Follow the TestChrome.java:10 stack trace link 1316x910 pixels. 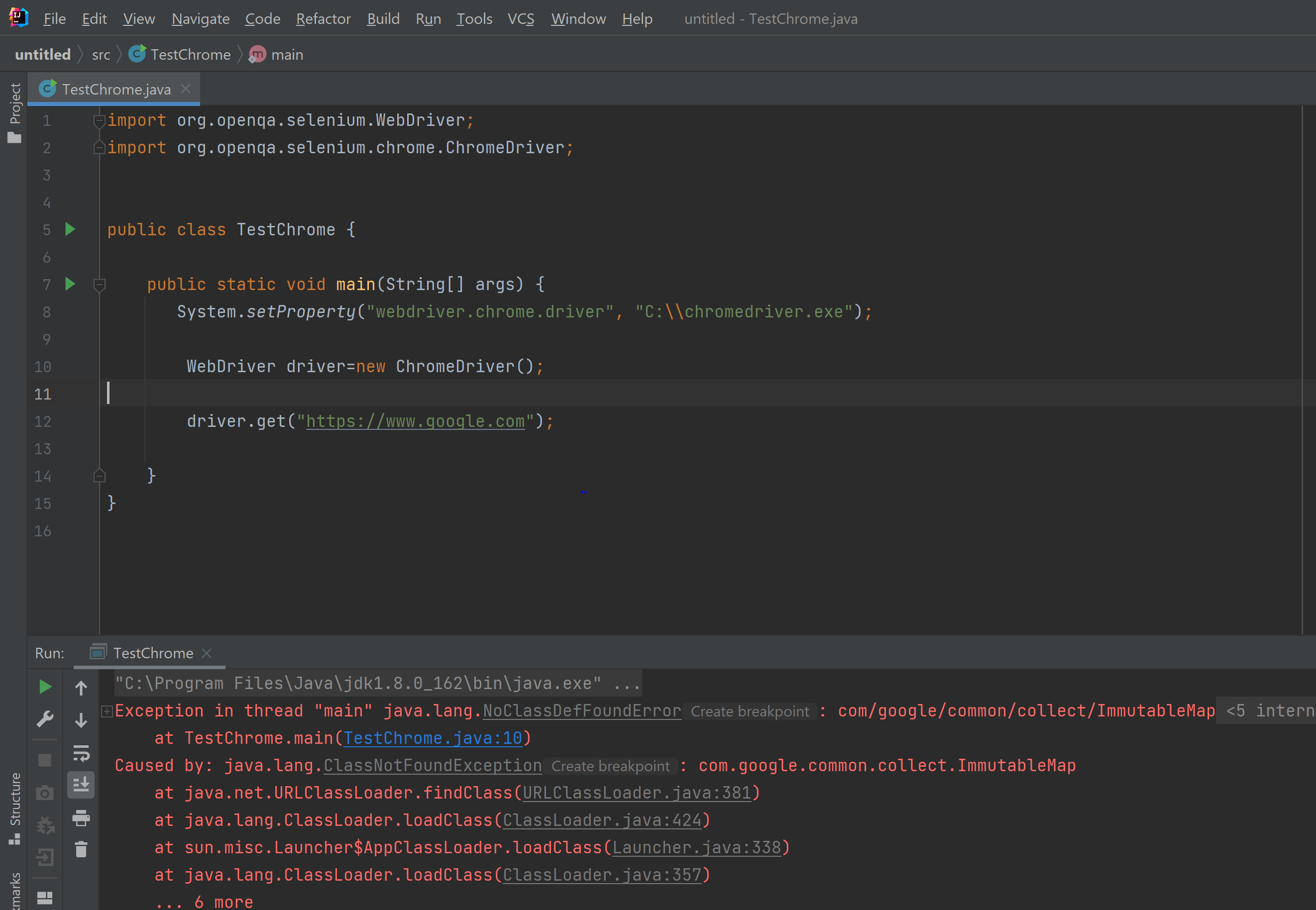(433, 738)
